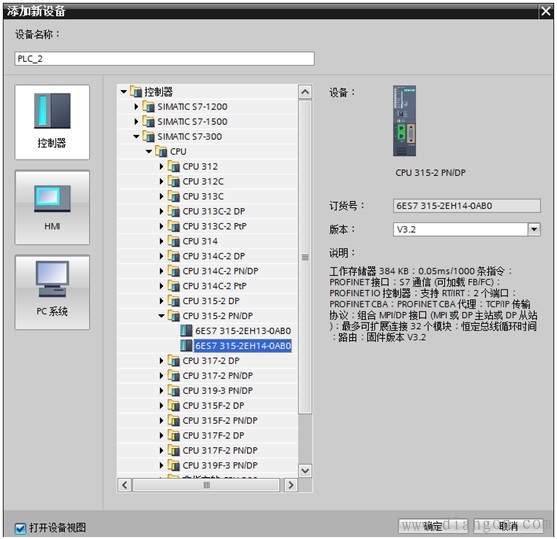Toggle the 打开设备视图 checkbox

(x=20, y=528)
